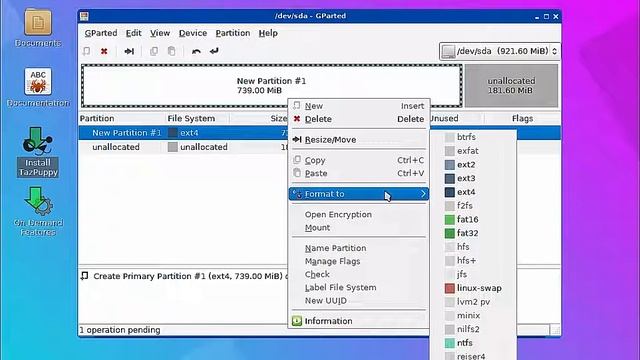The image size is (640, 360).
Task: Pick hfs in the Format to submenu
Action: click(x=473, y=247)
